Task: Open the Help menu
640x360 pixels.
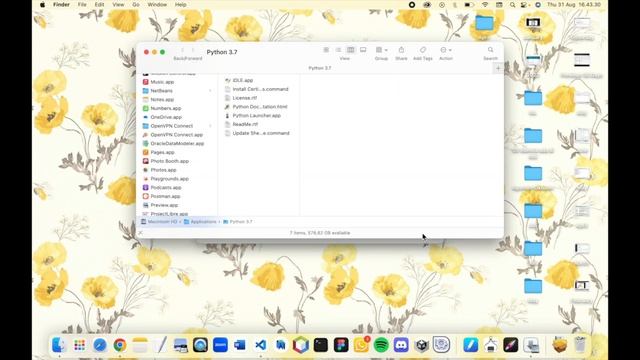Action: [x=180, y=4]
